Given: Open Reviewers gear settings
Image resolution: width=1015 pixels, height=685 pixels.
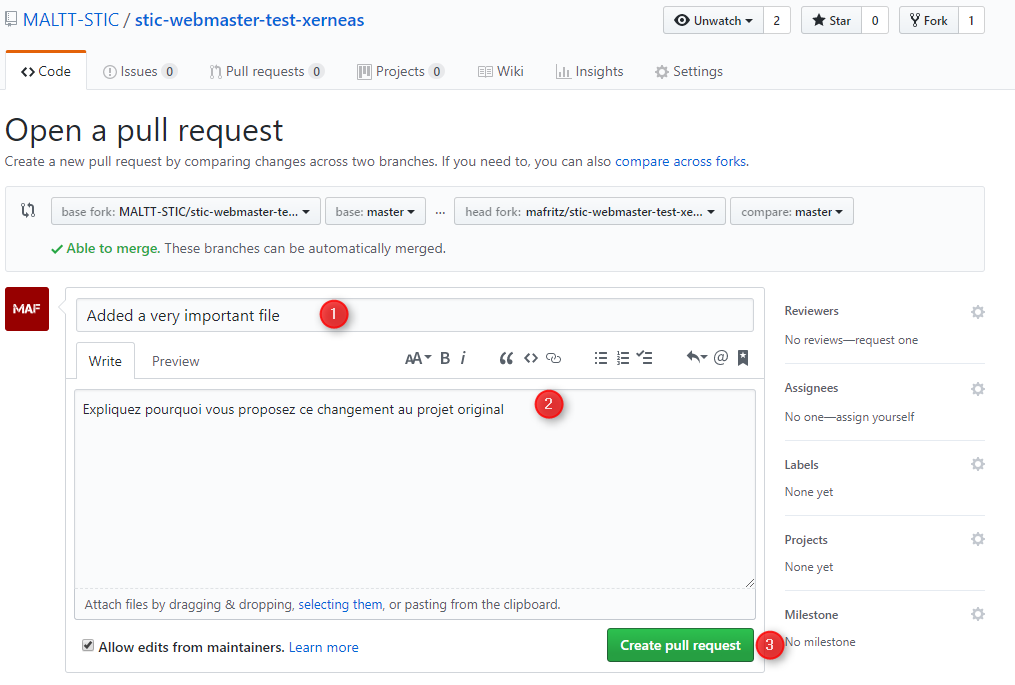Looking at the screenshot, I should [x=977, y=312].
